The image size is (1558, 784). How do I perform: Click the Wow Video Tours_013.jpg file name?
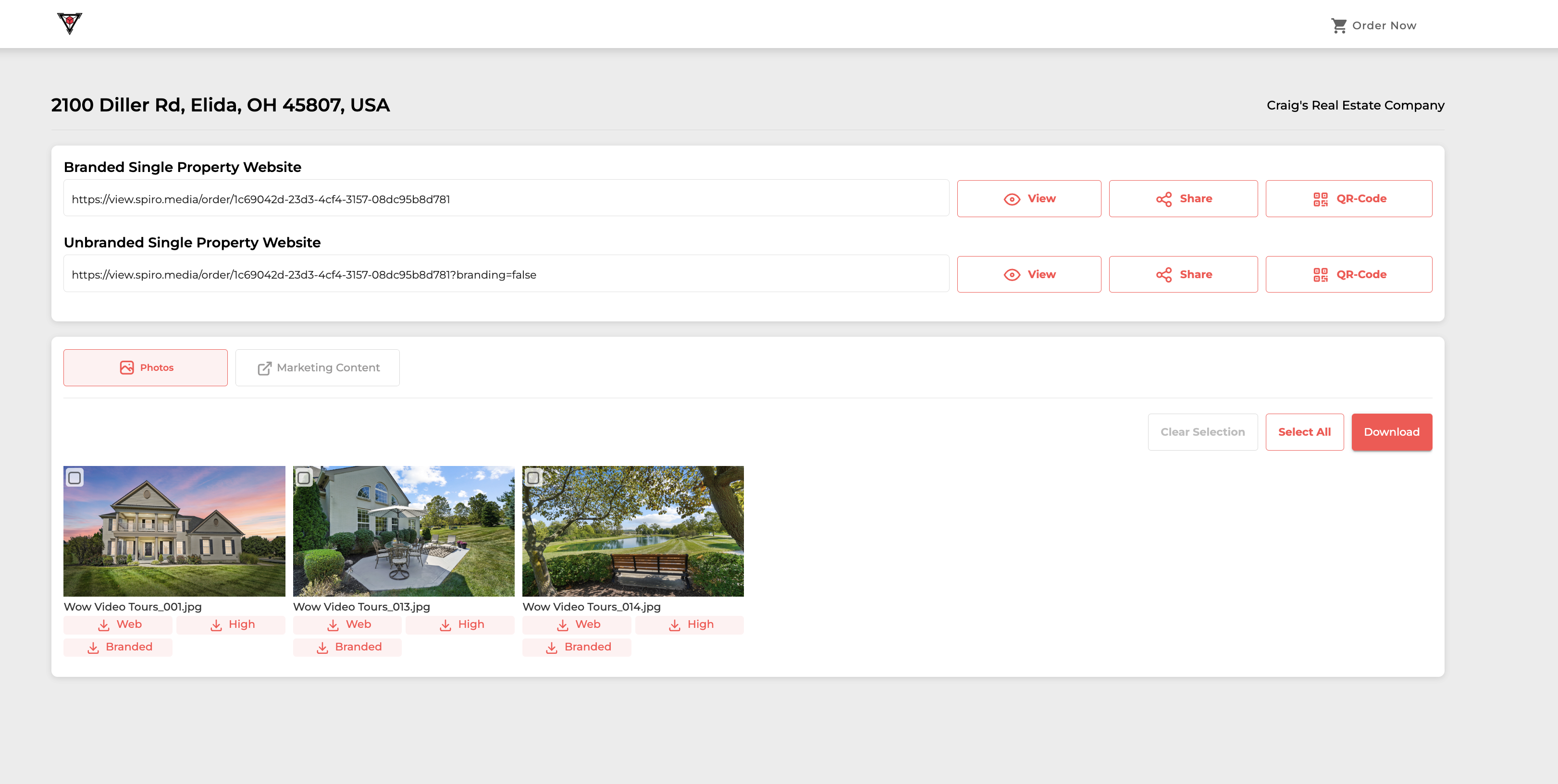coord(362,606)
